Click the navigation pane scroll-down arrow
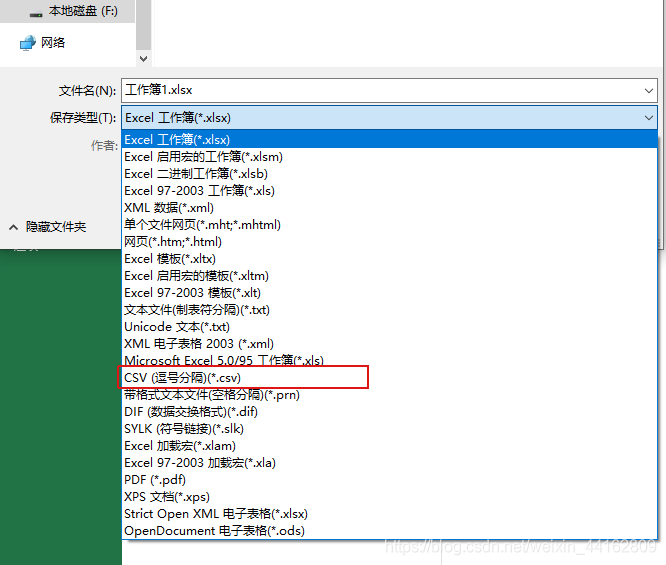 (144, 59)
